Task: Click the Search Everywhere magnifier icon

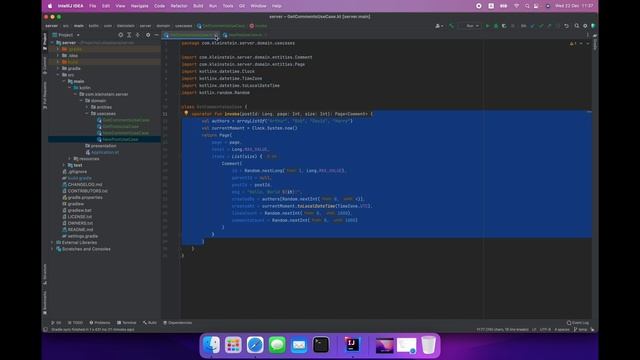Action: tap(577, 26)
